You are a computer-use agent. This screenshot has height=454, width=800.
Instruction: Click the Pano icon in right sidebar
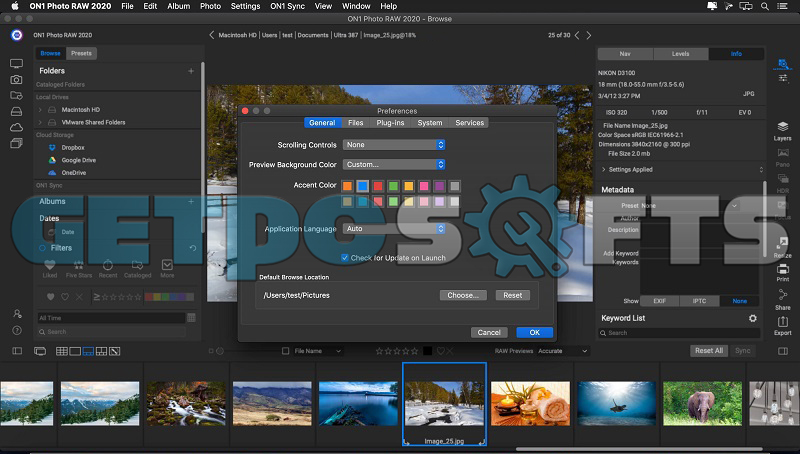point(782,153)
